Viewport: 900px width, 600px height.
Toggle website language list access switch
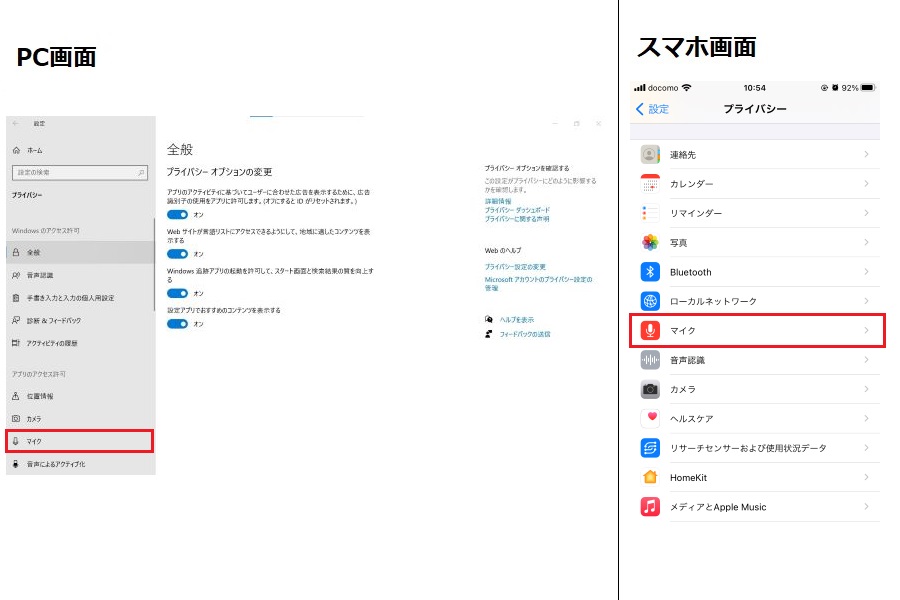177,254
